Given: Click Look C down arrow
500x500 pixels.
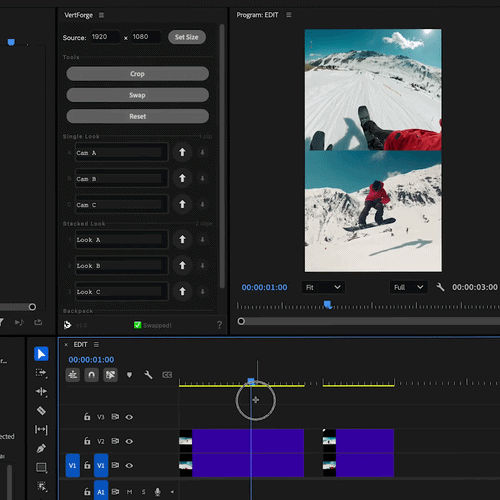Looking at the screenshot, I should 202,292.
